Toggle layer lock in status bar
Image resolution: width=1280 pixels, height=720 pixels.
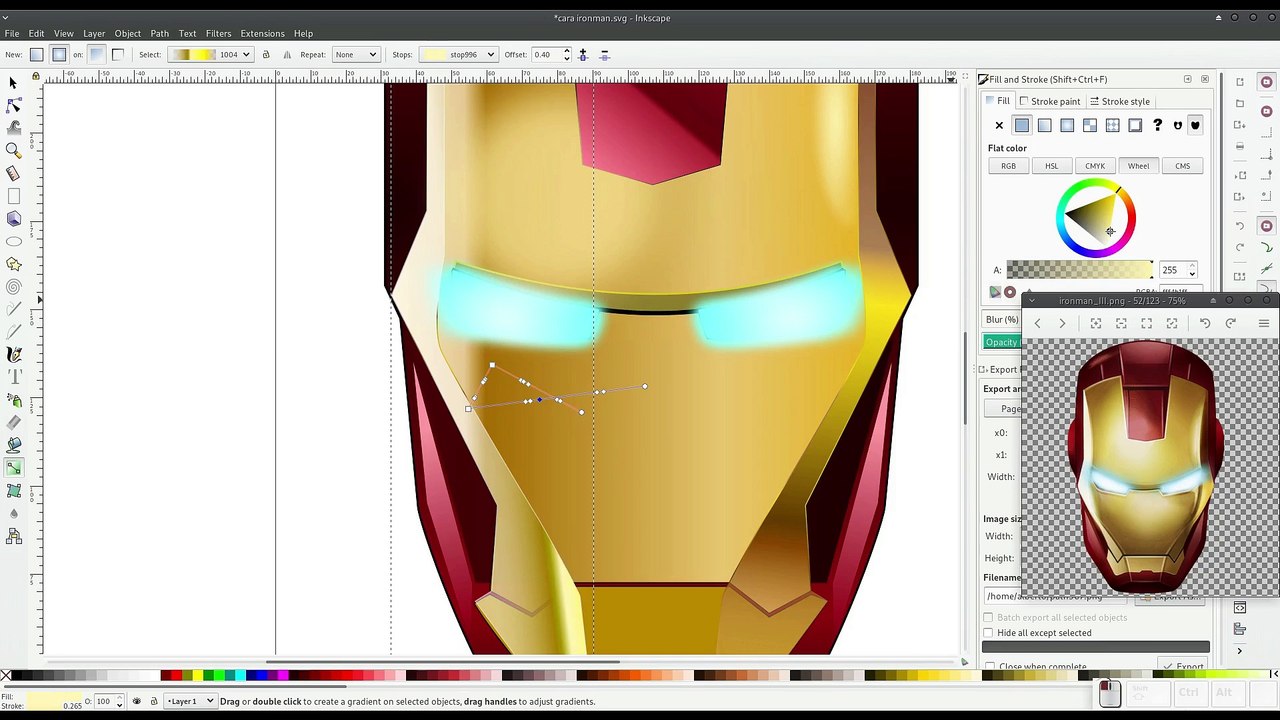[153, 701]
